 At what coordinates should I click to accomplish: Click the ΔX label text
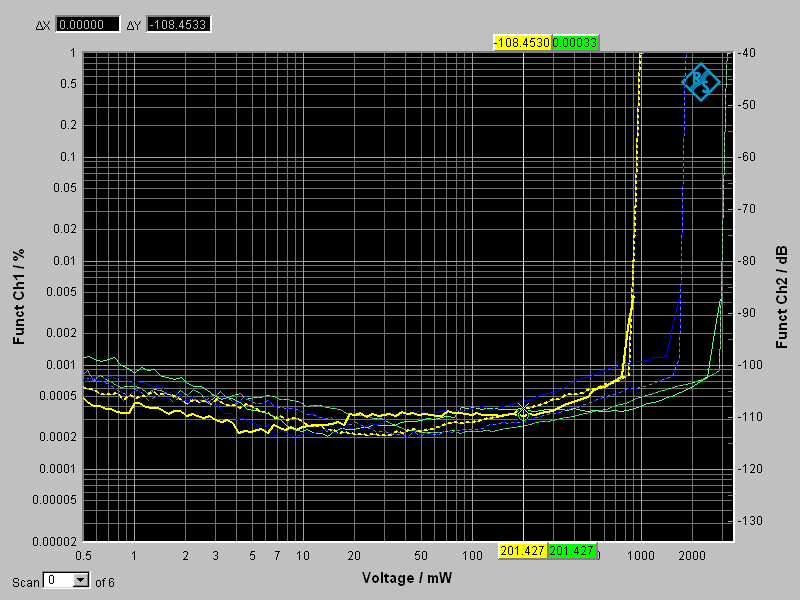42,24
